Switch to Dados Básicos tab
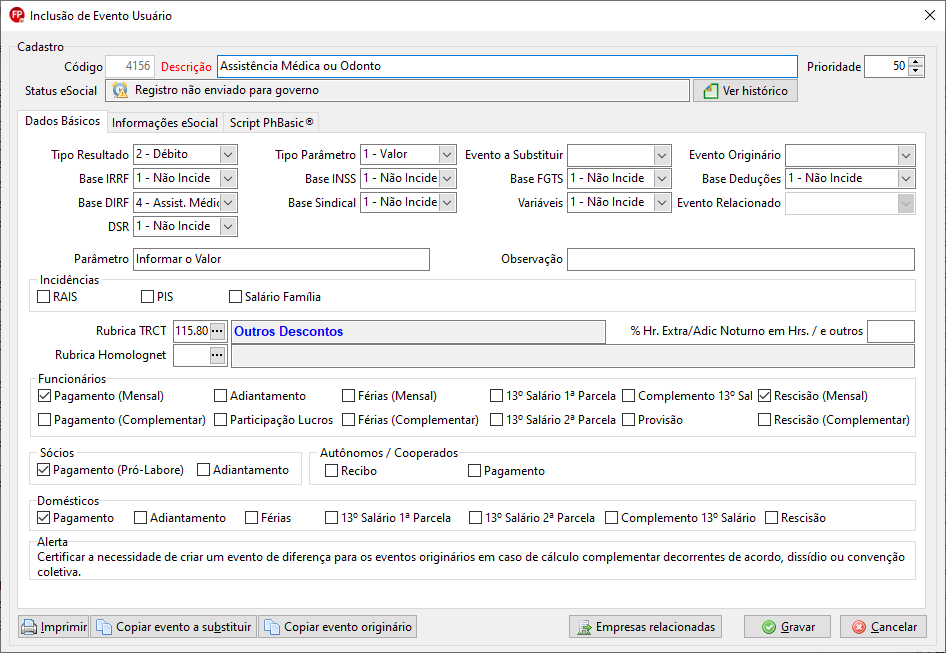The image size is (946, 653). pos(62,121)
